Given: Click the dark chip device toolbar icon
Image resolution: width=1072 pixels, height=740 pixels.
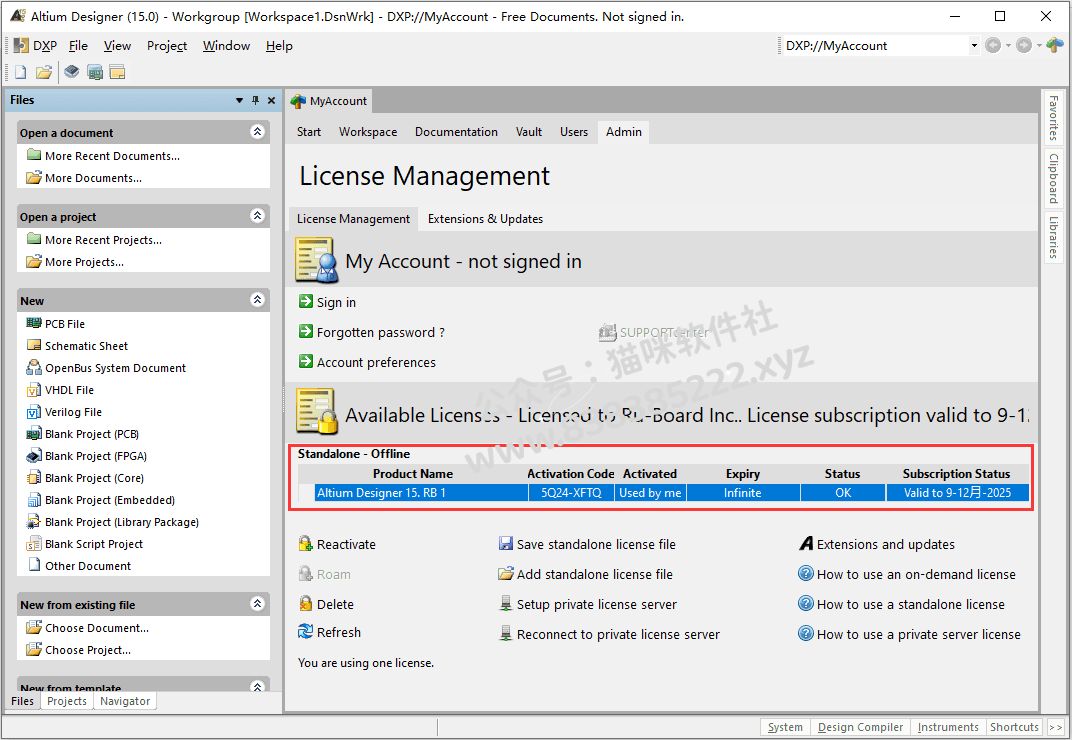Looking at the screenshot, I should point(72,72).
